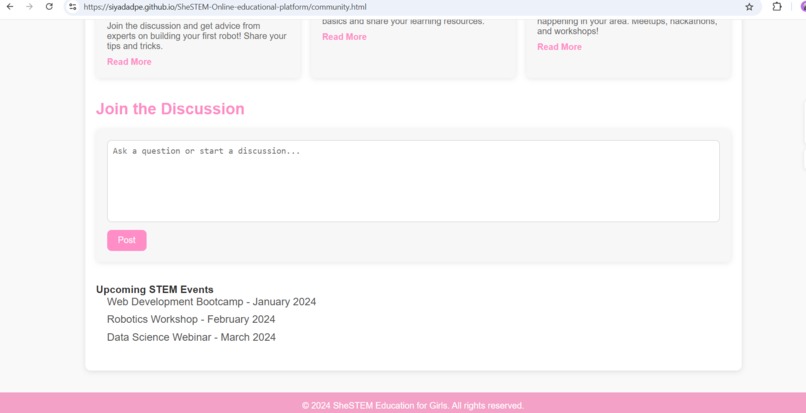Click the footer copyright text for SheSTEM
Image resolution: width=806 pixels, height=413 pixels.
click(x=413, y=406)
